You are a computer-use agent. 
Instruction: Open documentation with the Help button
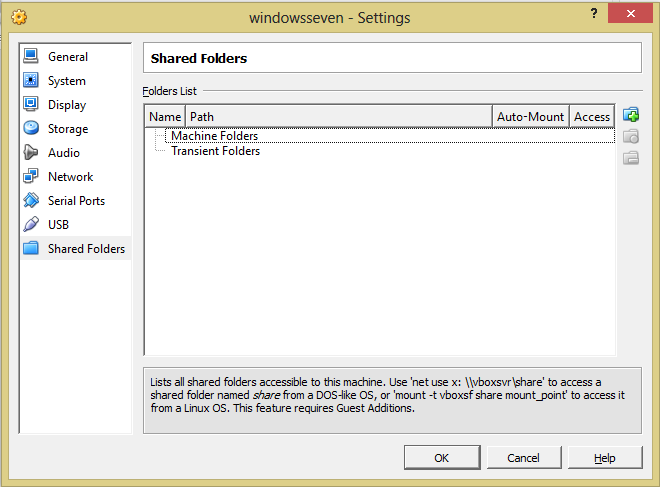605,458
